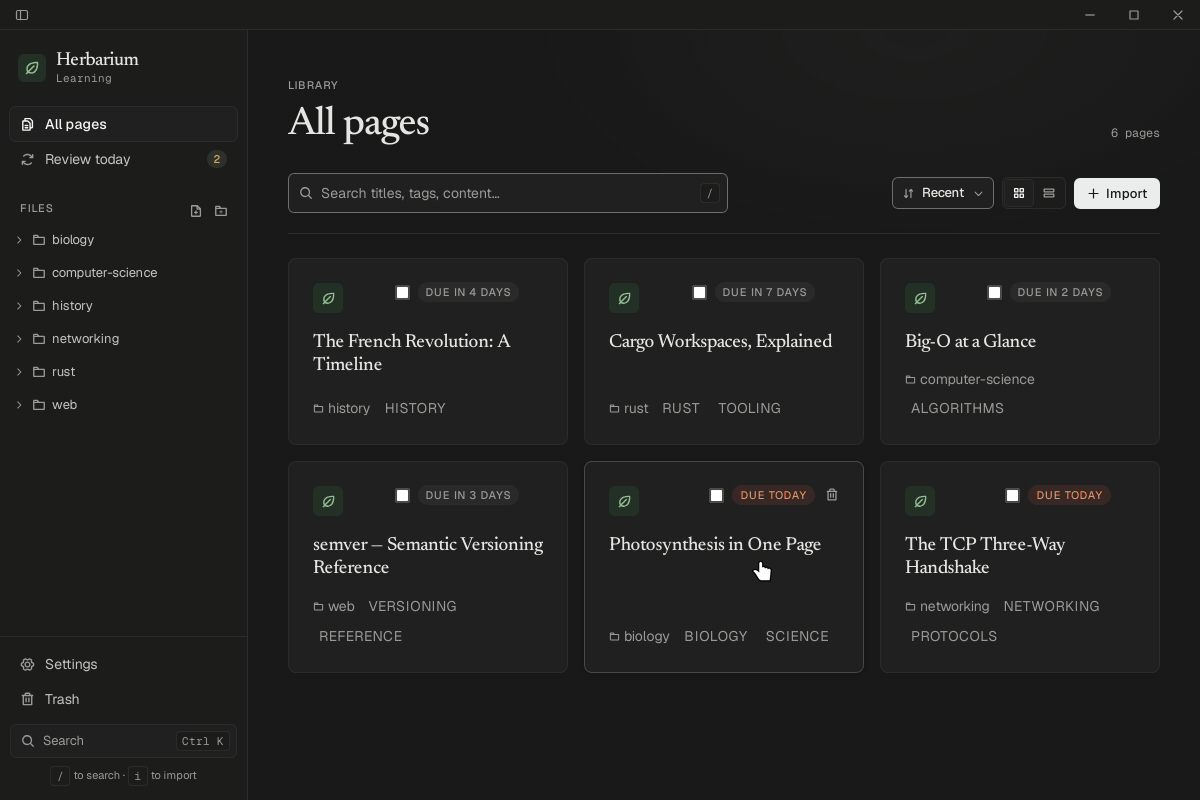Expand the rust folder chevron
Image resolution: width=1200 pixels, height=800 pixels.
click(x=19, y=372)
